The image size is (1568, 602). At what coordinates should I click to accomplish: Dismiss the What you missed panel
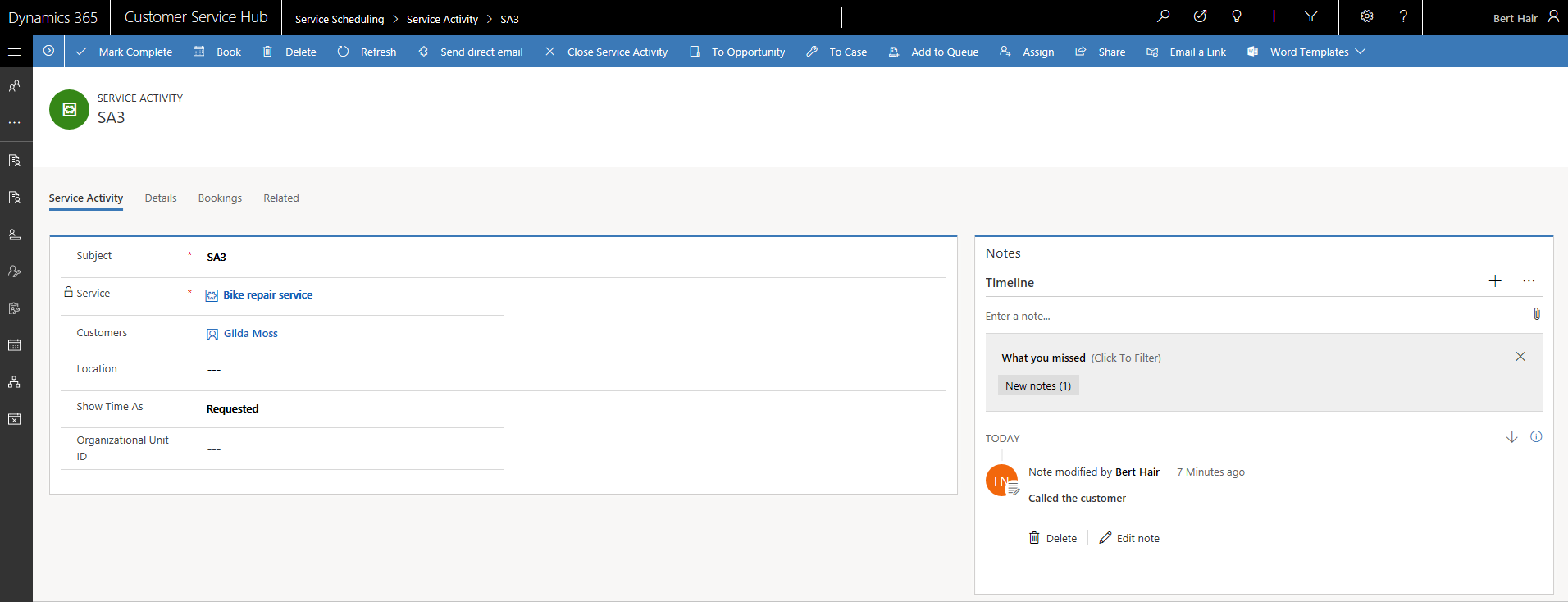coord(1520,357)
